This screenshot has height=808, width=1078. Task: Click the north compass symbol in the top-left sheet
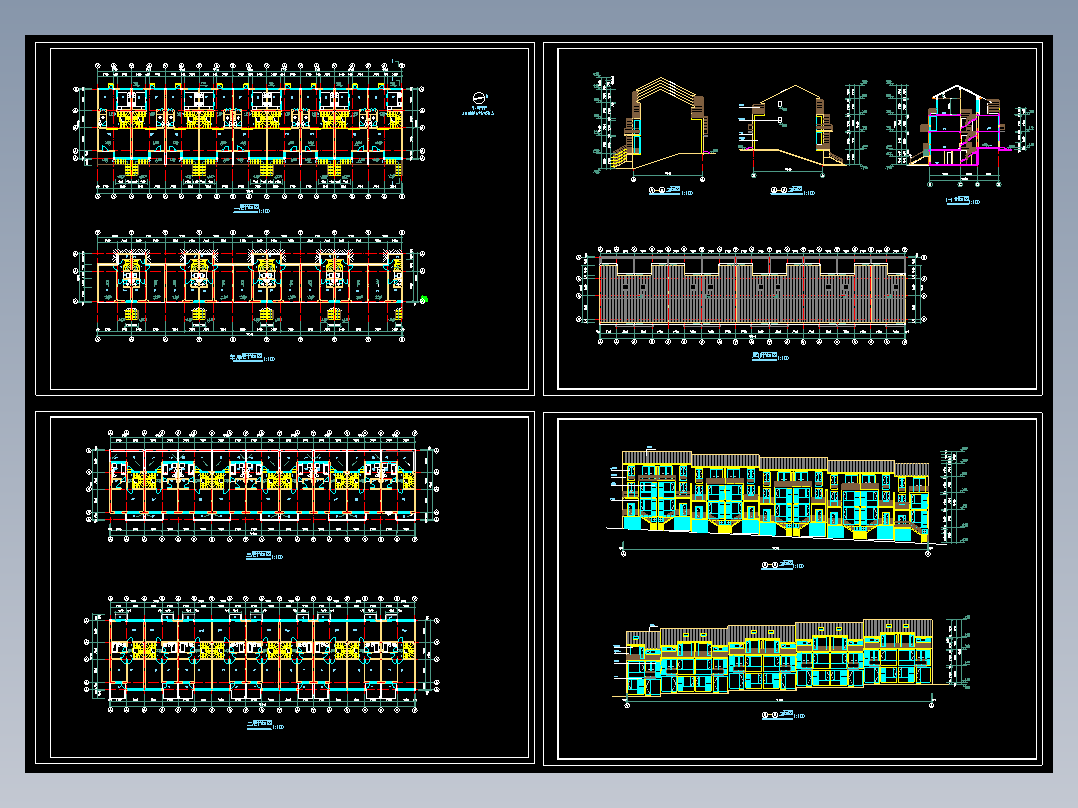pos(480,98)
